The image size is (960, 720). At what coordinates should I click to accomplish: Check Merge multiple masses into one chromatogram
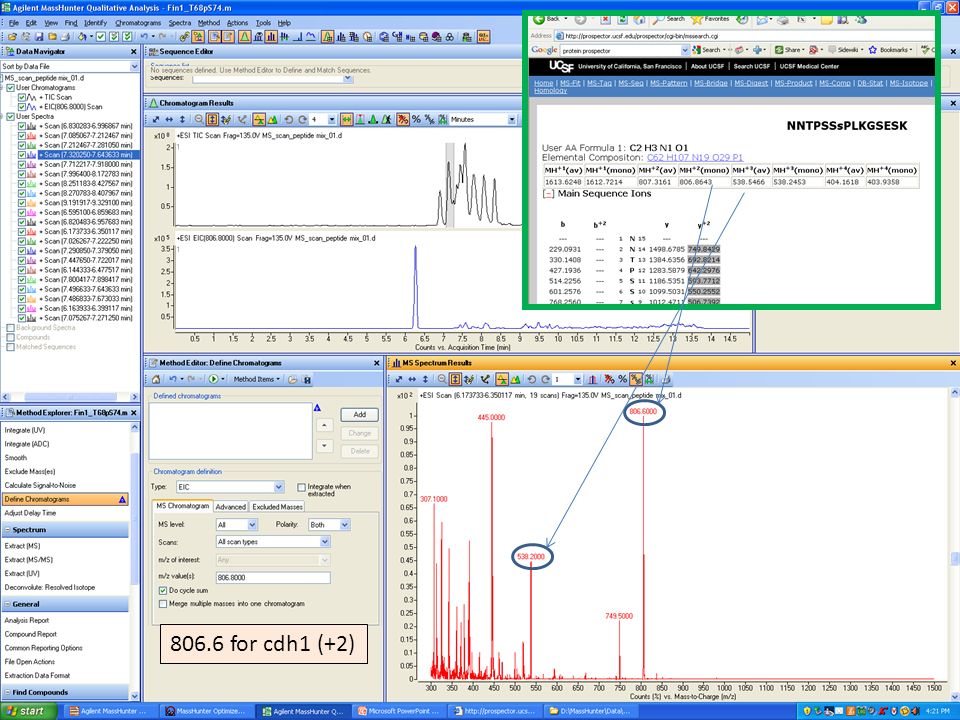(163, 604)
